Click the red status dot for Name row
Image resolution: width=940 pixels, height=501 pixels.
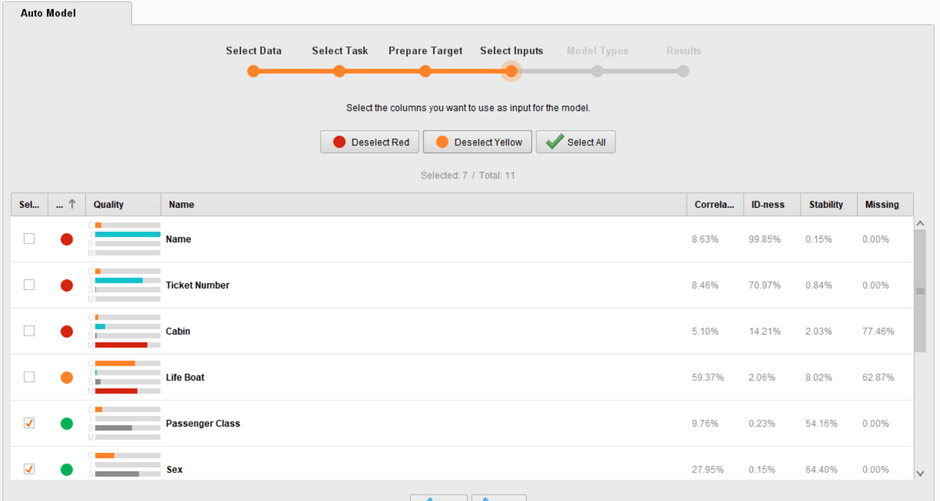point(67,240)
